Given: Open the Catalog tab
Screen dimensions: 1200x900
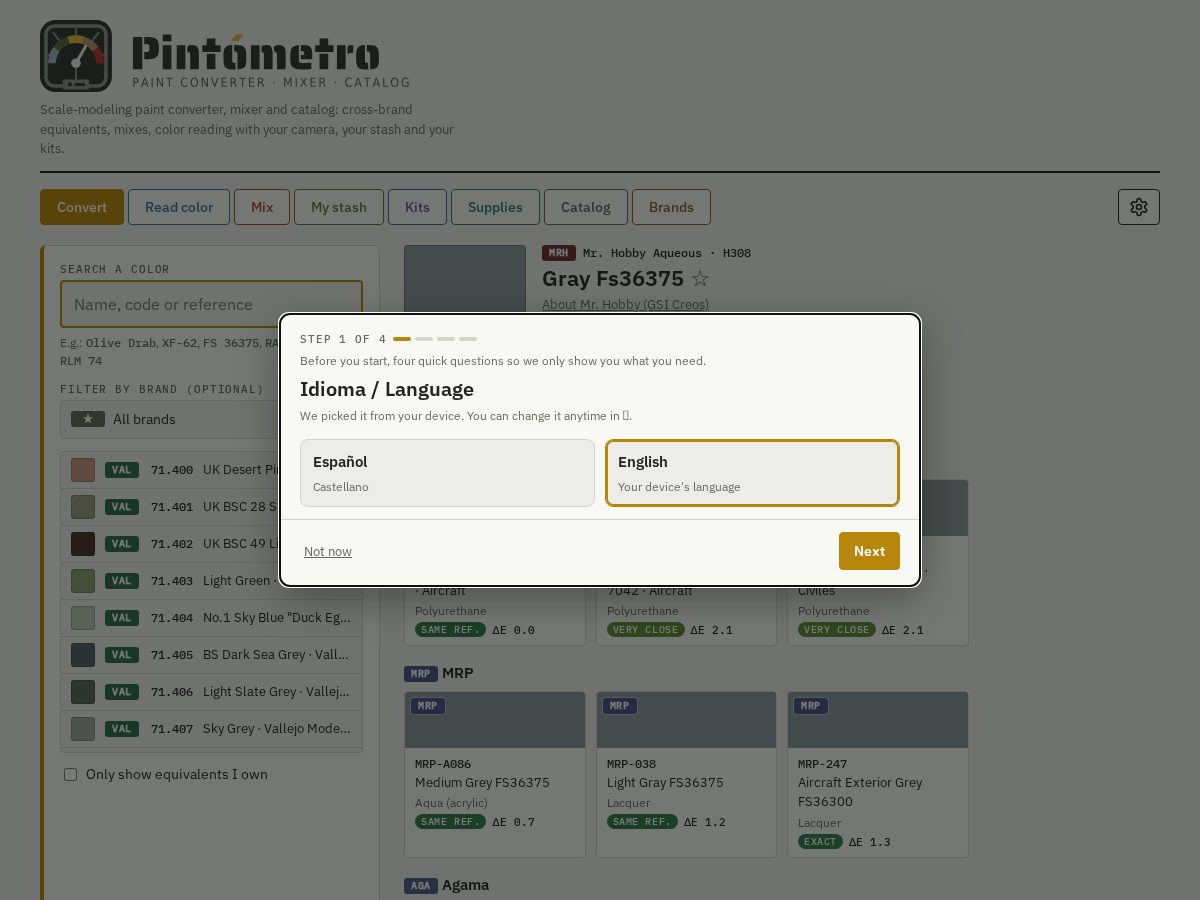Looking at the screenshot, I should click(586, 207).
